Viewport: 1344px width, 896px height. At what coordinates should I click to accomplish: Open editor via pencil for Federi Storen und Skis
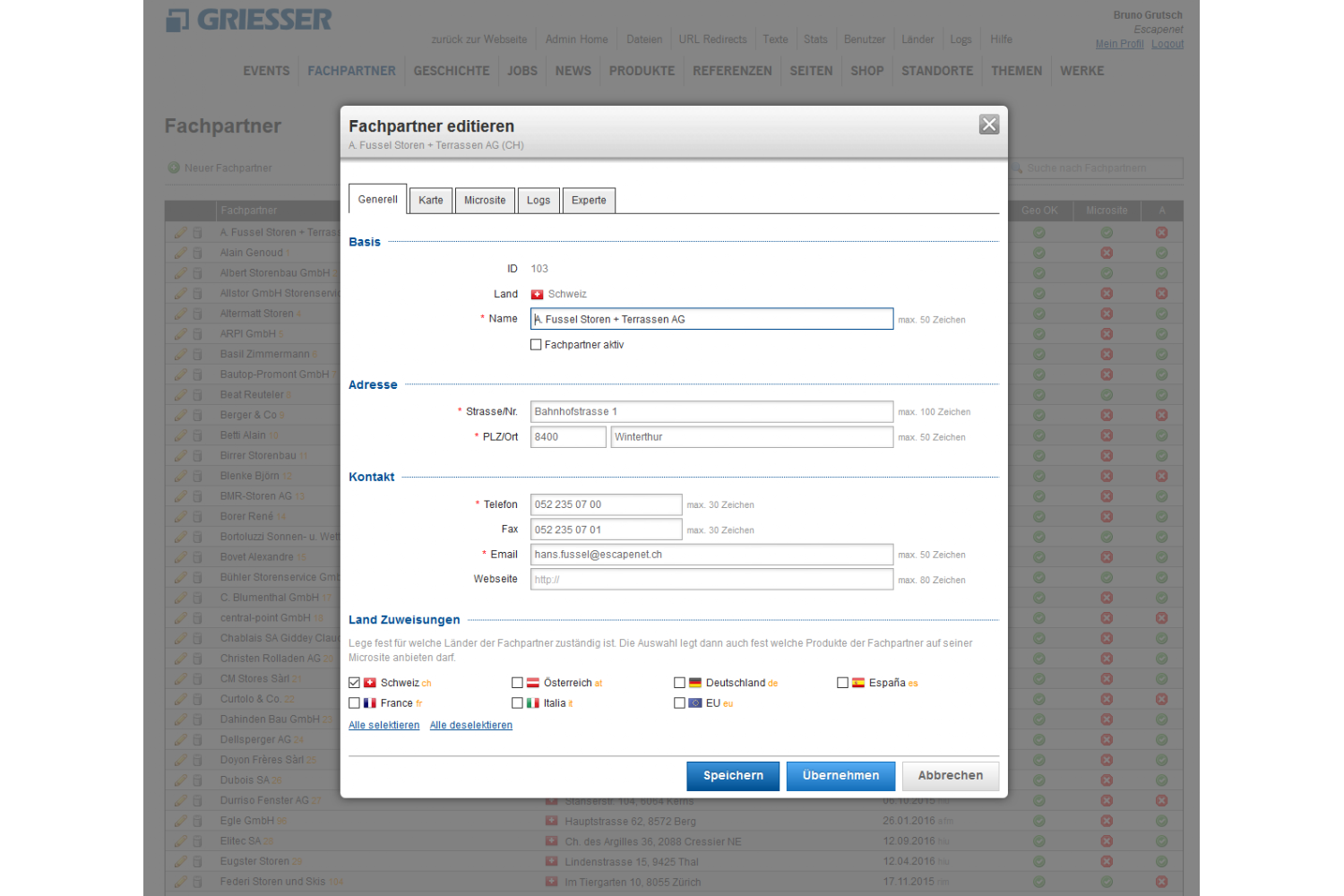180,882
